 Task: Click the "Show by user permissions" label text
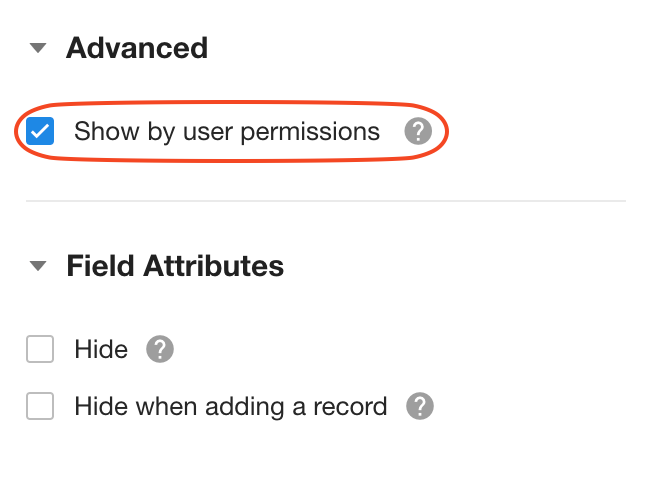227,132
